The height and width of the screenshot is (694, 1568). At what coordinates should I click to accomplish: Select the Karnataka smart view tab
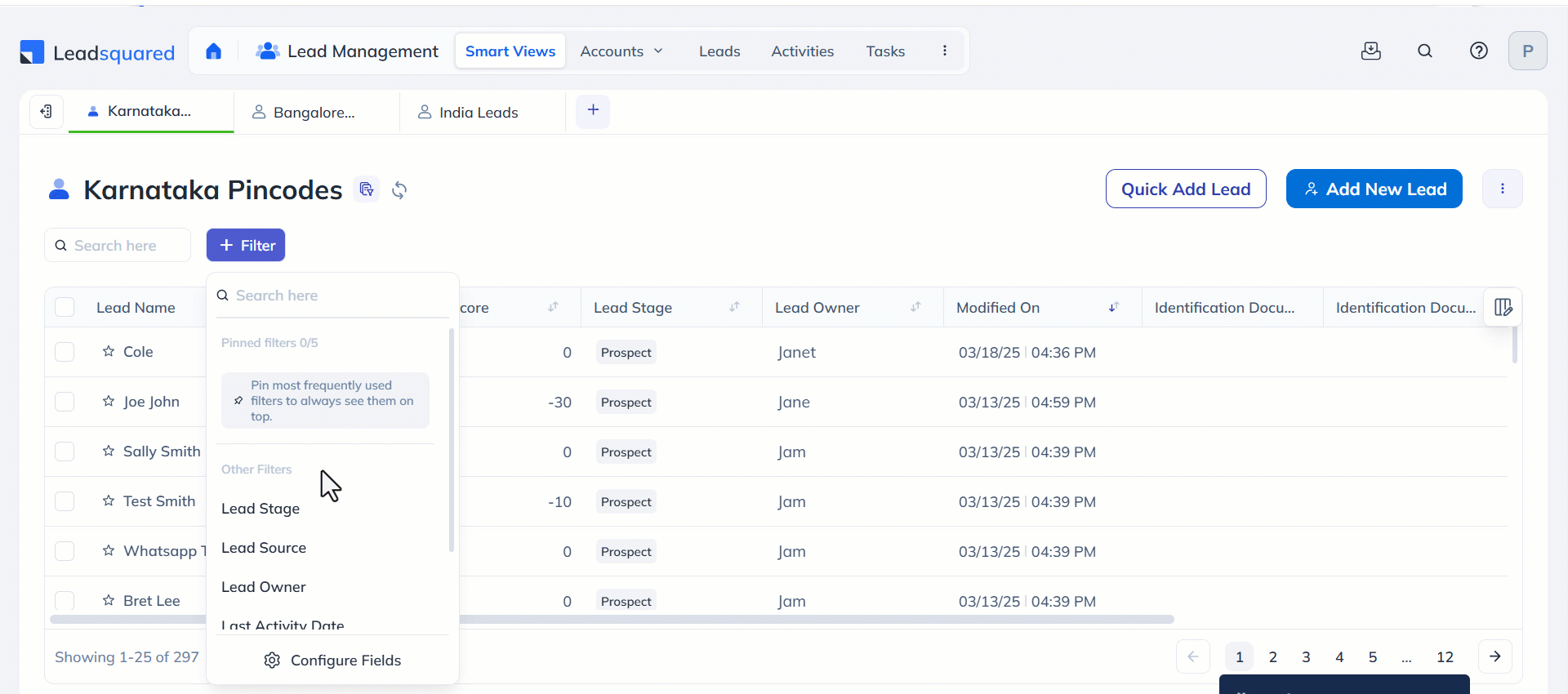coord(151,111)
